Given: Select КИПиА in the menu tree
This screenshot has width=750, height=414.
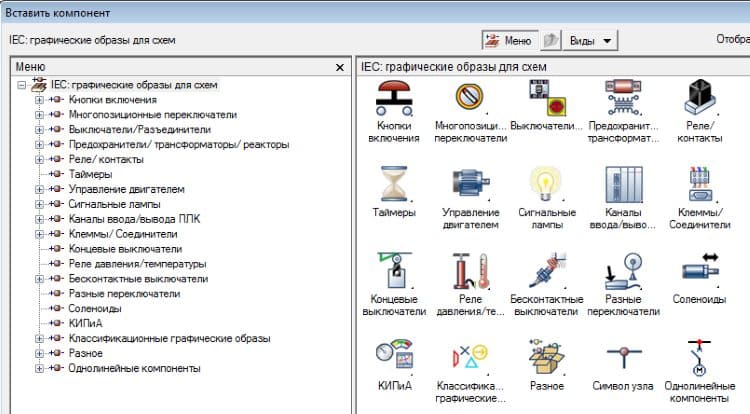Looking at the screenshot, I should pyautogui.click(x=86, y=324).
